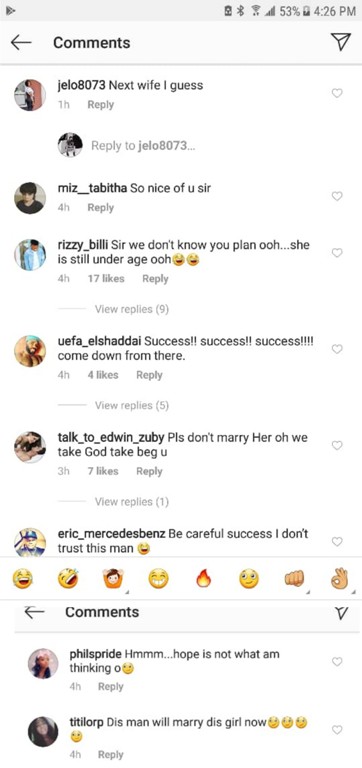
Task: Like rizzy_billi's comment with the heart
Action: 337,253
